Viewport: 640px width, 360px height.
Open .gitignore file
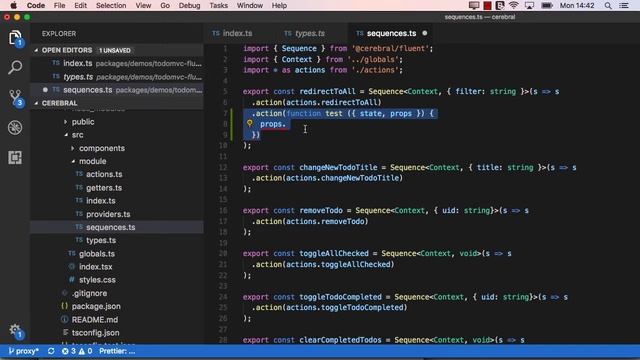click(x=89, y=293)
